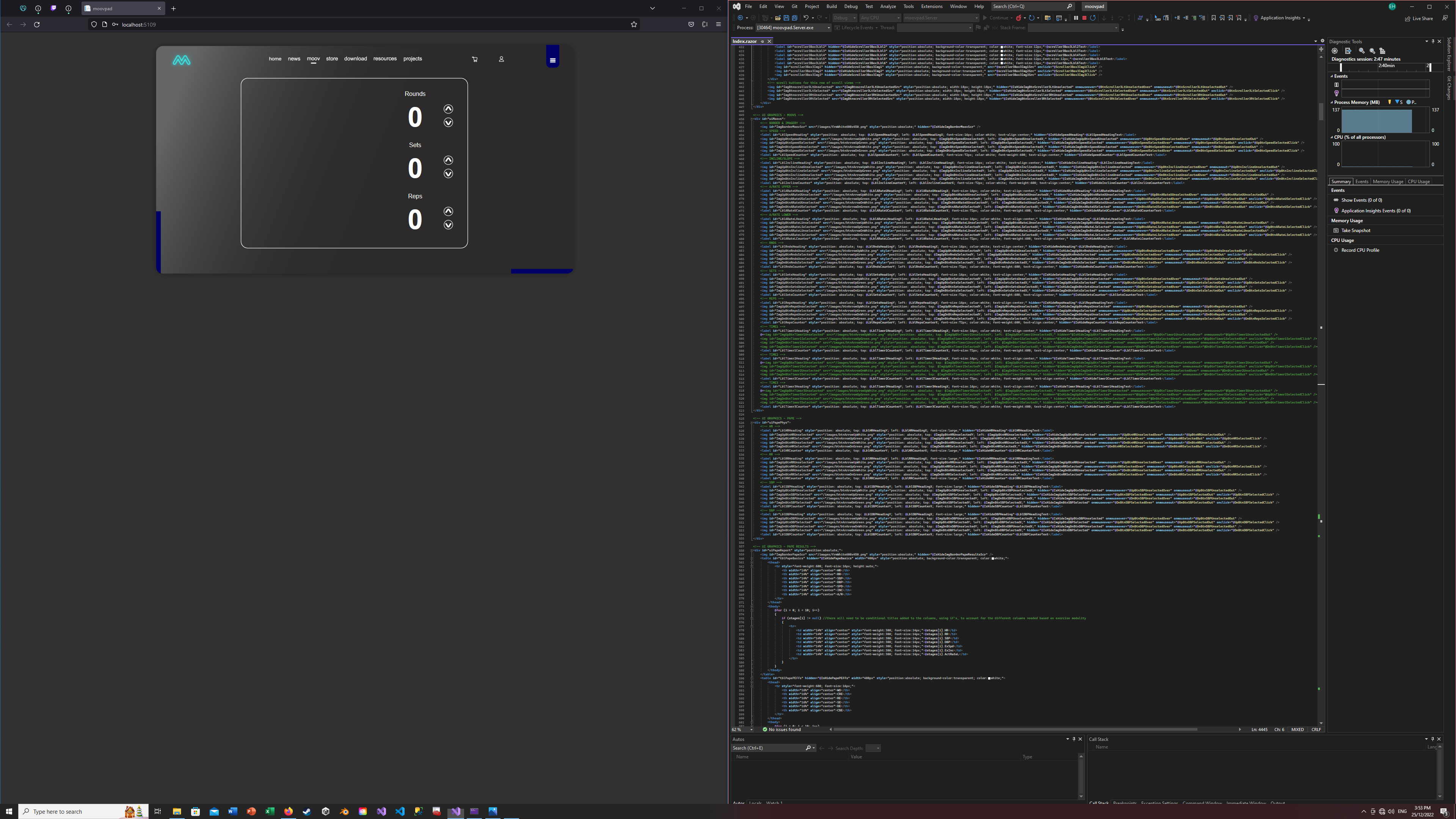Screen dimensions: 1456x819
Task: Click the store link in moovpad navigation
Action: pyautogui.click(x=332, y=59)
